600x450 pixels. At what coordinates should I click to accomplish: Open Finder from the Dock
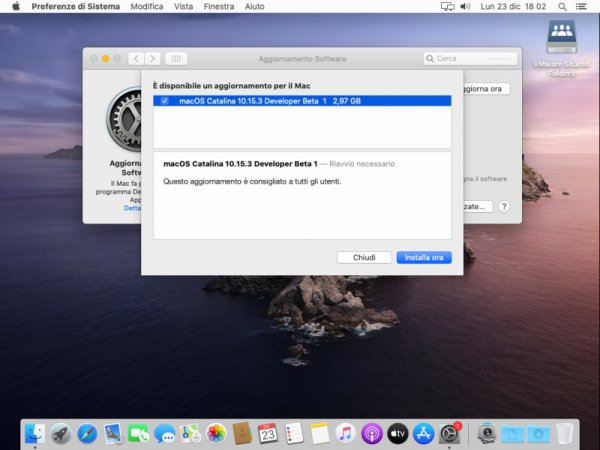pos(35,434)
